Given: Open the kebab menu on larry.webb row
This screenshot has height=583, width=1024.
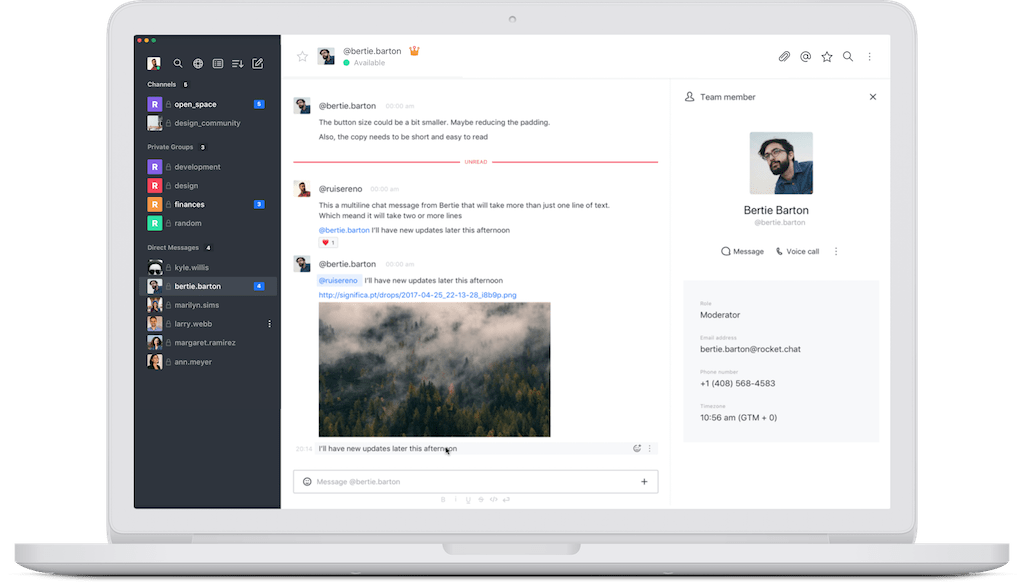Looking at the screenshot, I should [x=269, y=324].
